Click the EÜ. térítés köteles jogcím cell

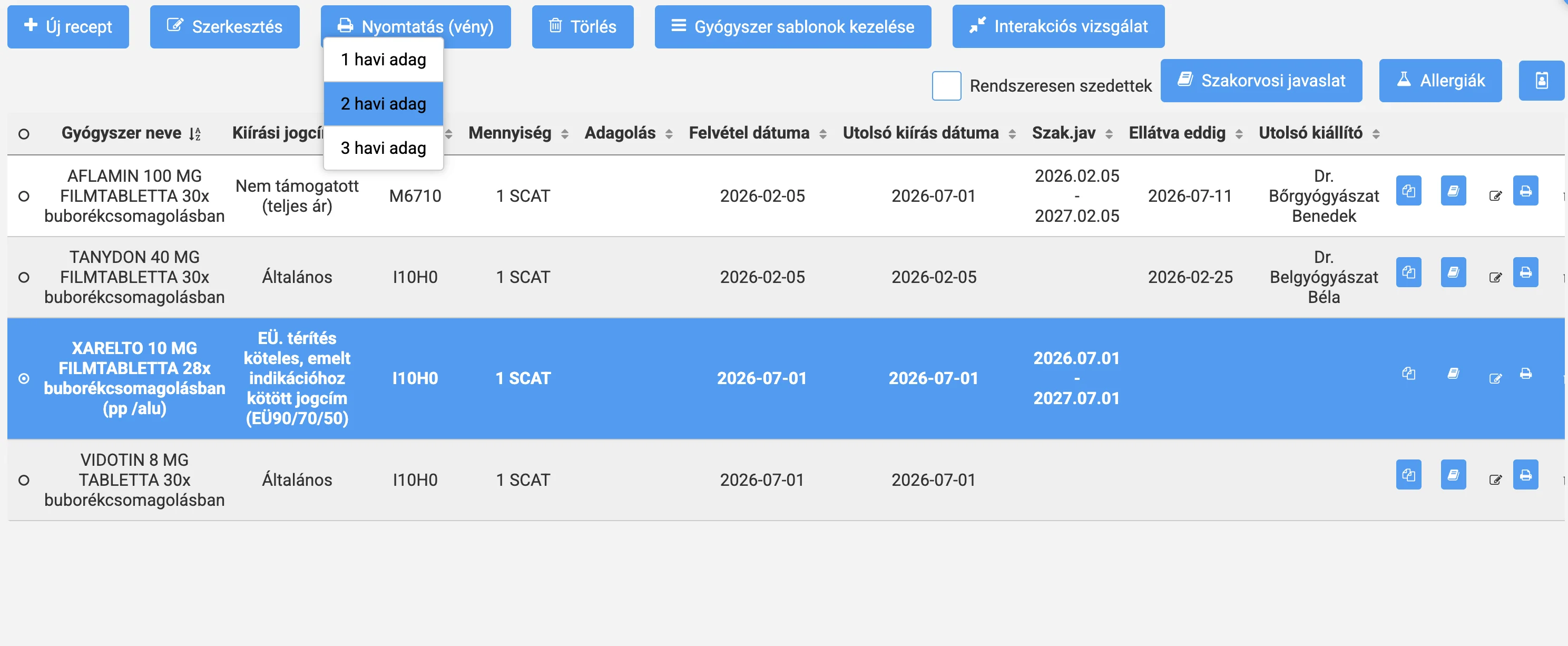(297, 378)
